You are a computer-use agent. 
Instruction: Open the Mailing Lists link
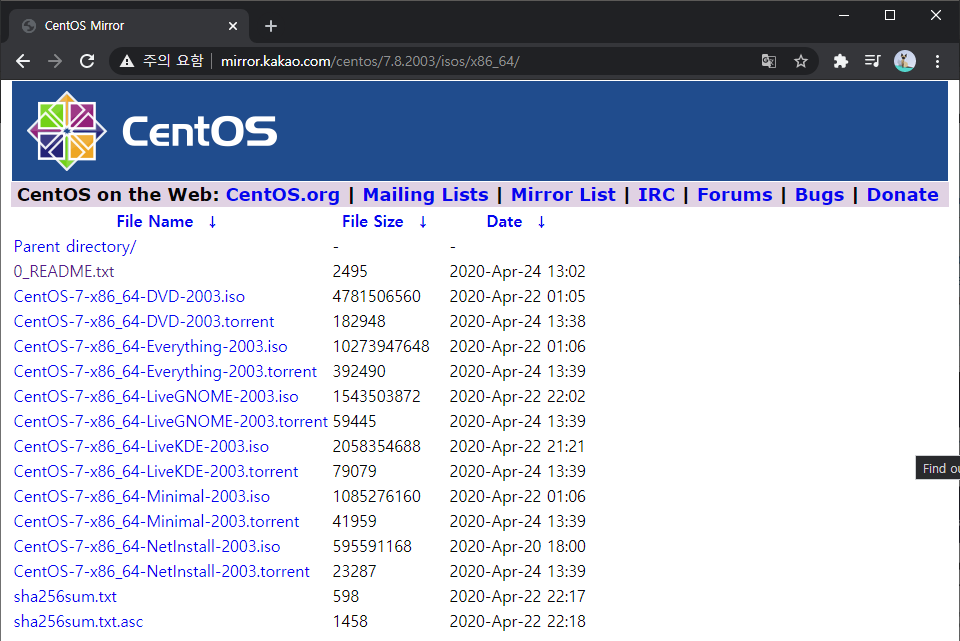(x=426, y=195)
